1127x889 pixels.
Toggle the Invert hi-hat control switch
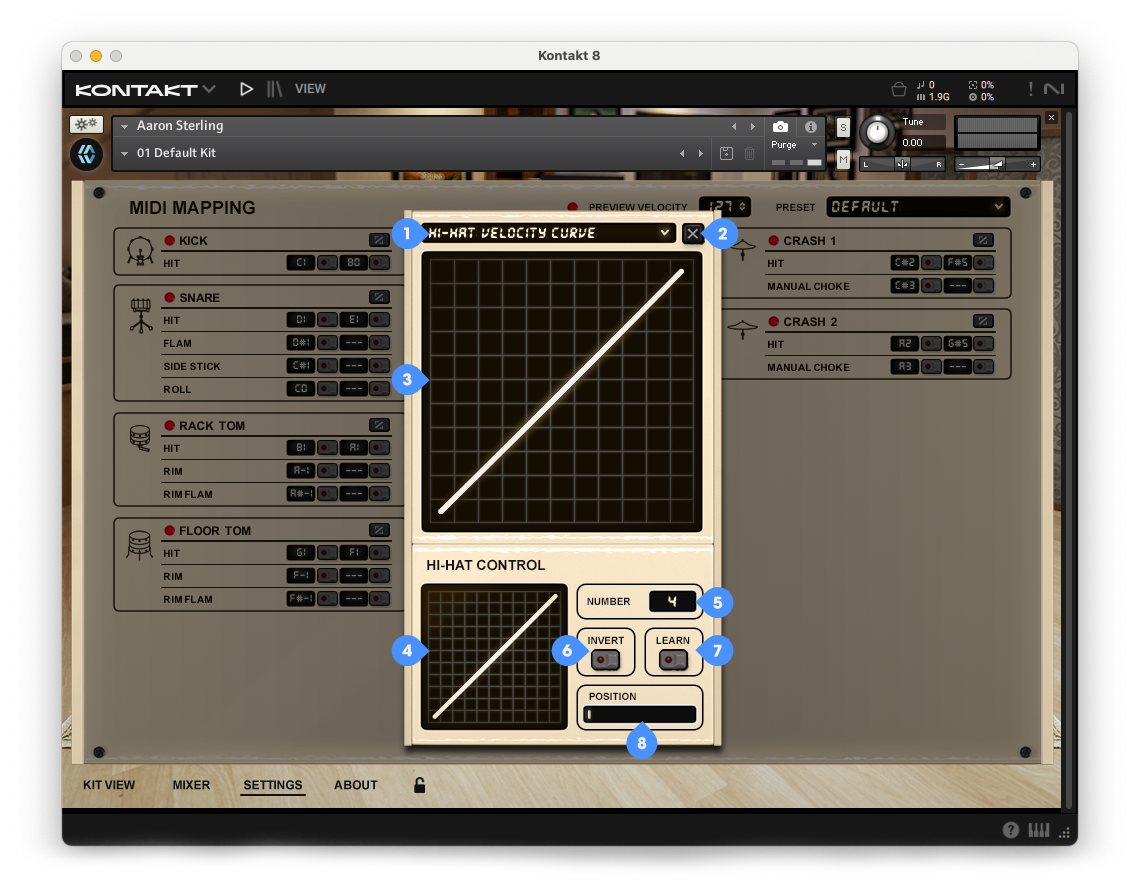605,659
